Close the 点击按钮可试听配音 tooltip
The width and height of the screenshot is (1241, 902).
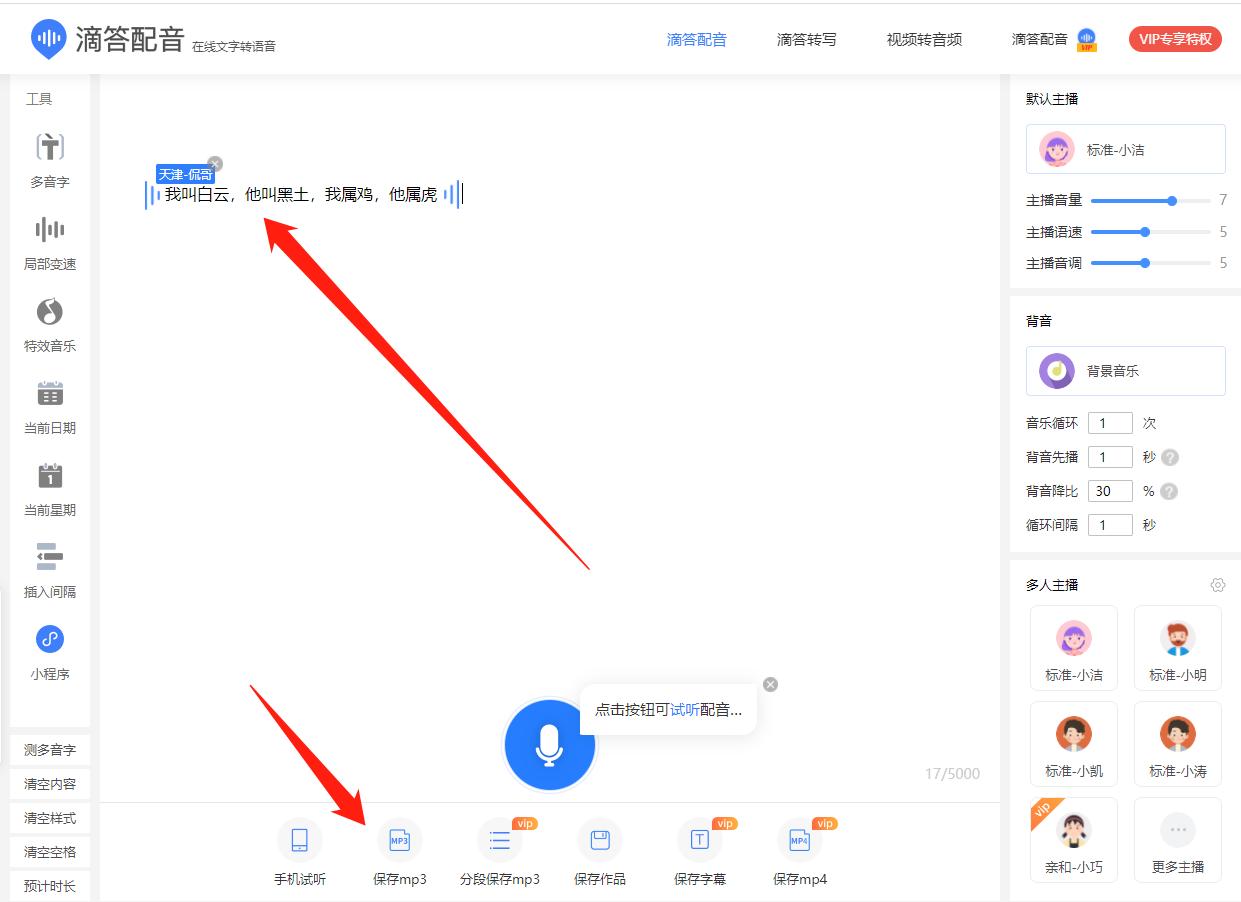[770, 684]
